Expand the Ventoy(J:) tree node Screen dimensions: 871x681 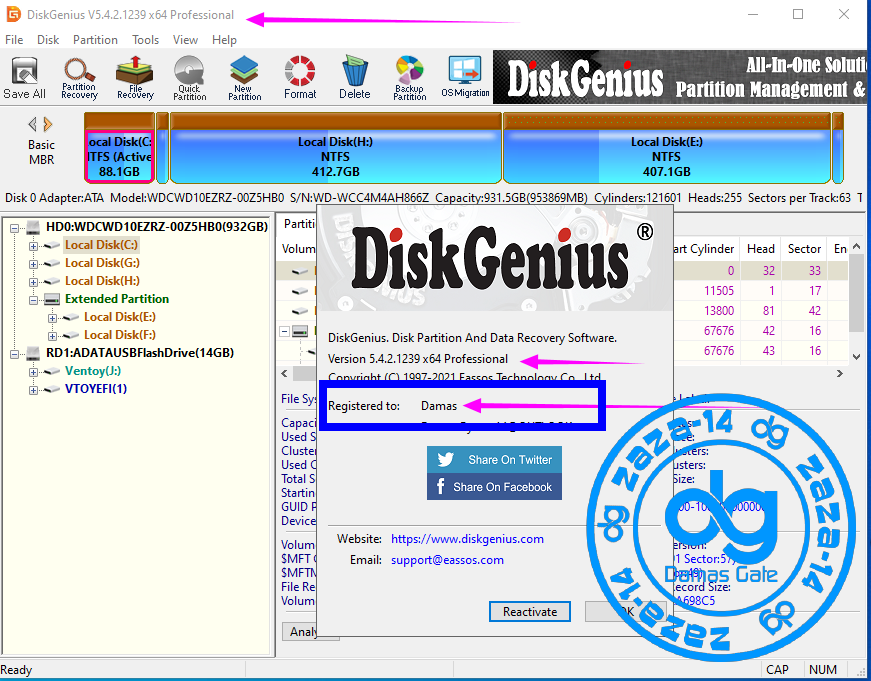point(33,372)
